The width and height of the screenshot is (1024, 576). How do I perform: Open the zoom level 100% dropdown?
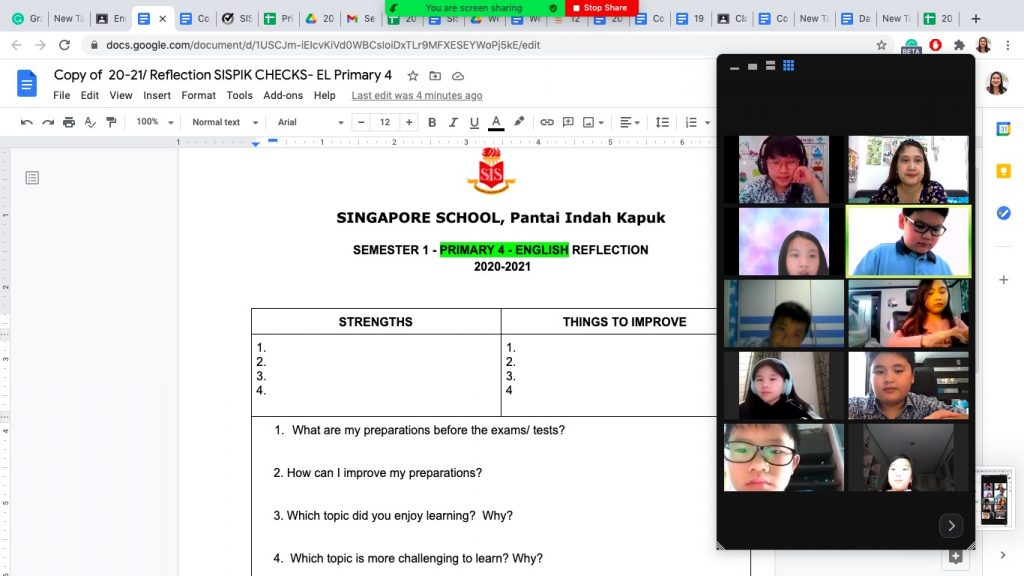click(155, 122)
